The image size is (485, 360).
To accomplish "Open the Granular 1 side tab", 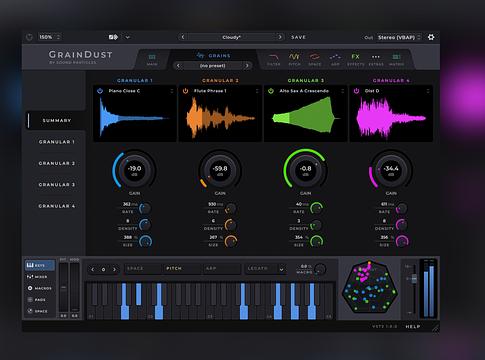I will (56, 142).
